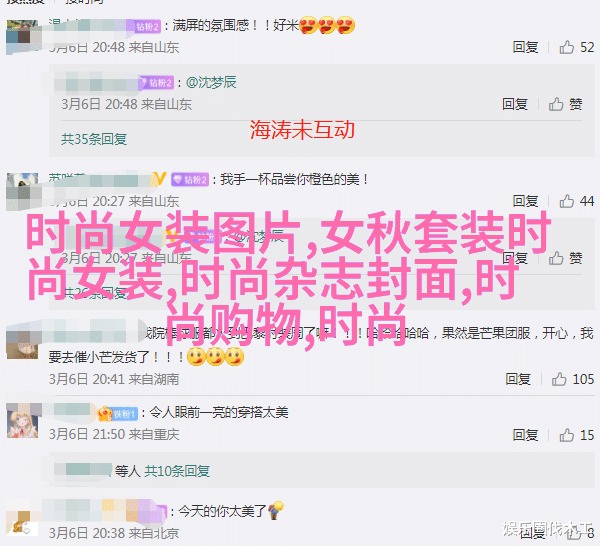This screenshot has width=600, height=546.
Task: Reply to the 满屏的氛围感 comment
Action: click(x=525, y=47)
